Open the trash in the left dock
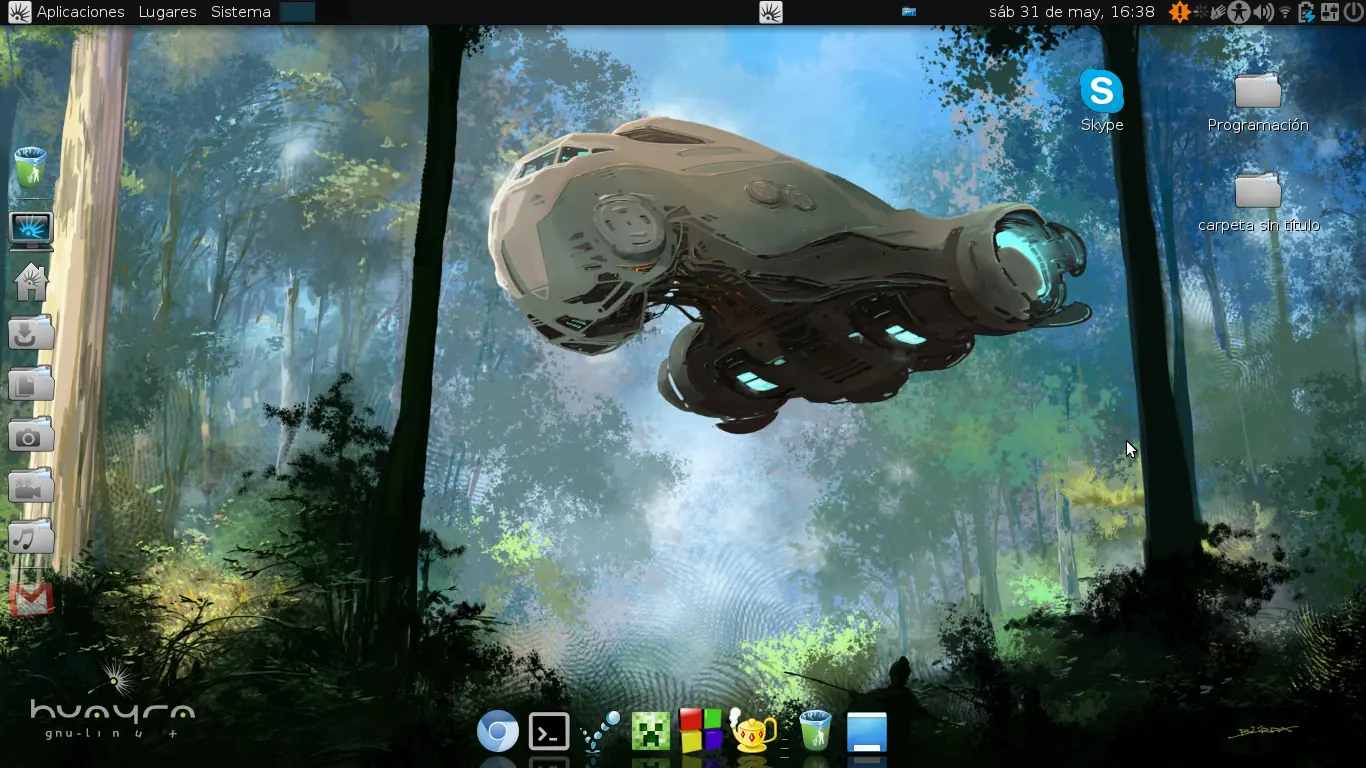Screen dimensions: 1366x768 [x=31, y=168]
